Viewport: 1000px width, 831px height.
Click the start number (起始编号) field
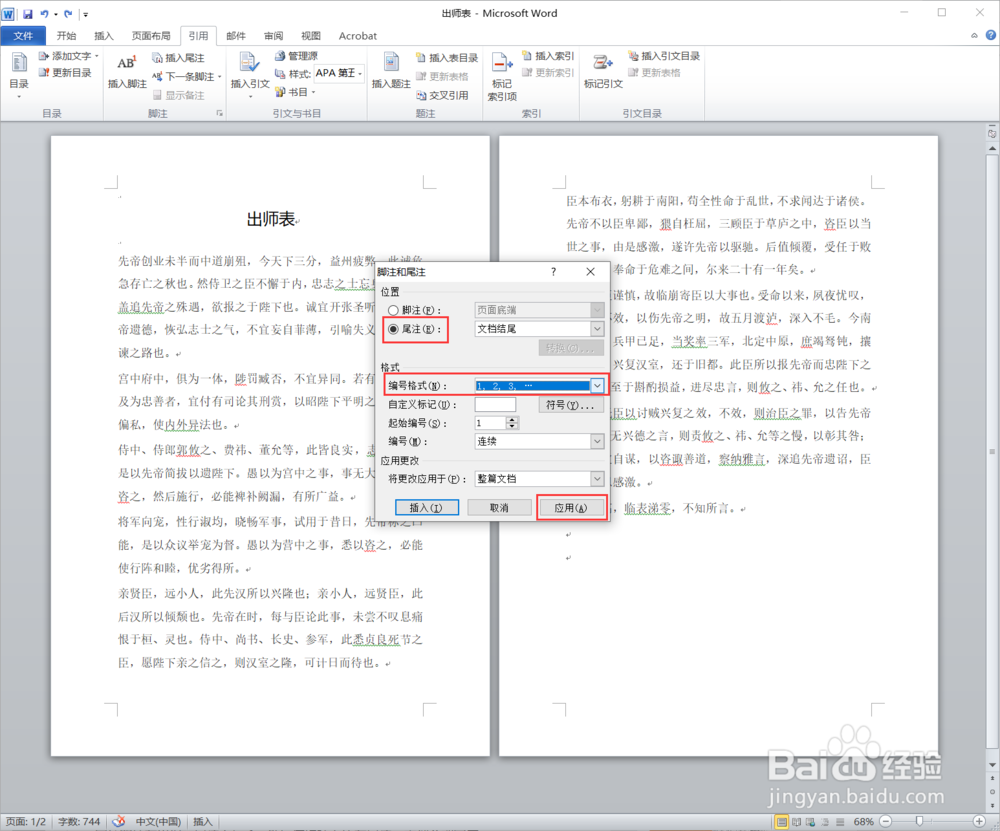point(490,423)
